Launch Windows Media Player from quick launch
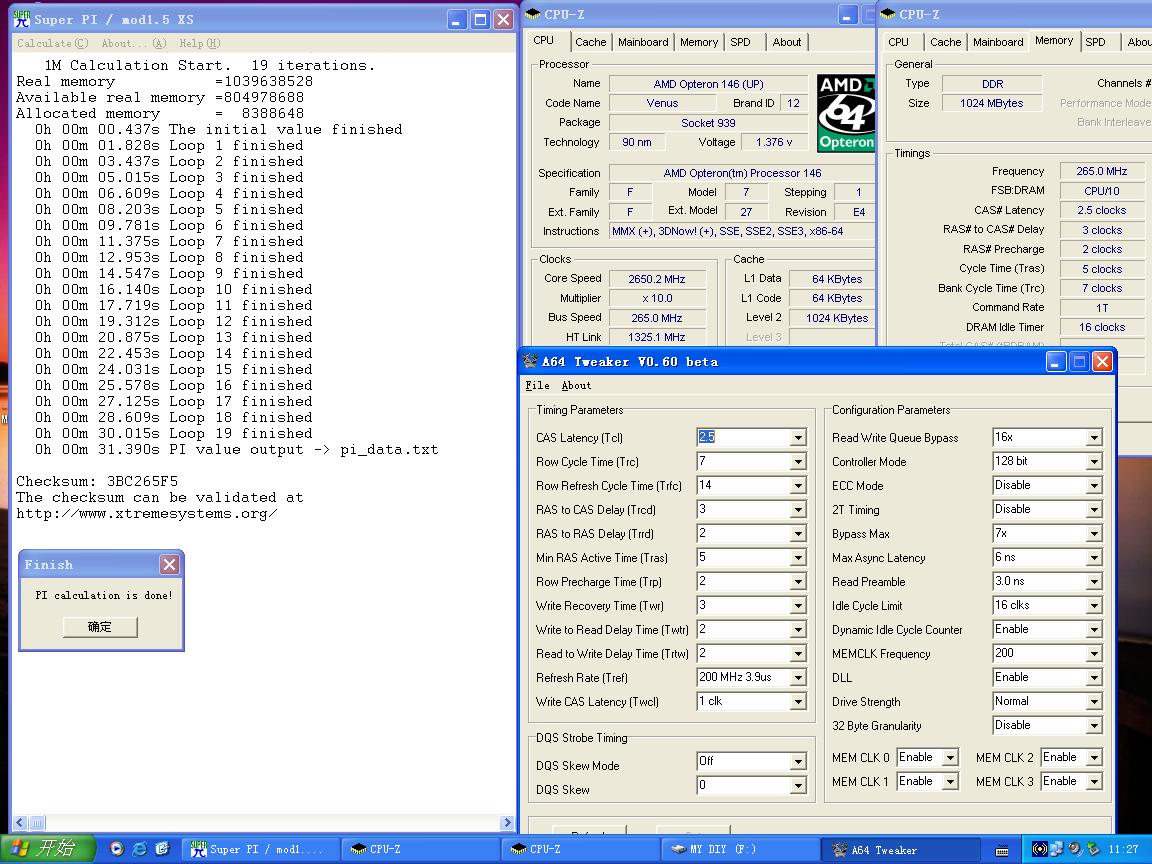Screen dimensions: 1152x864 pos(117,849)
